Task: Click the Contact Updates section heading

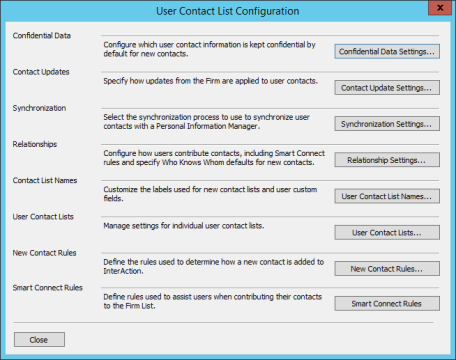Action: 41,72
